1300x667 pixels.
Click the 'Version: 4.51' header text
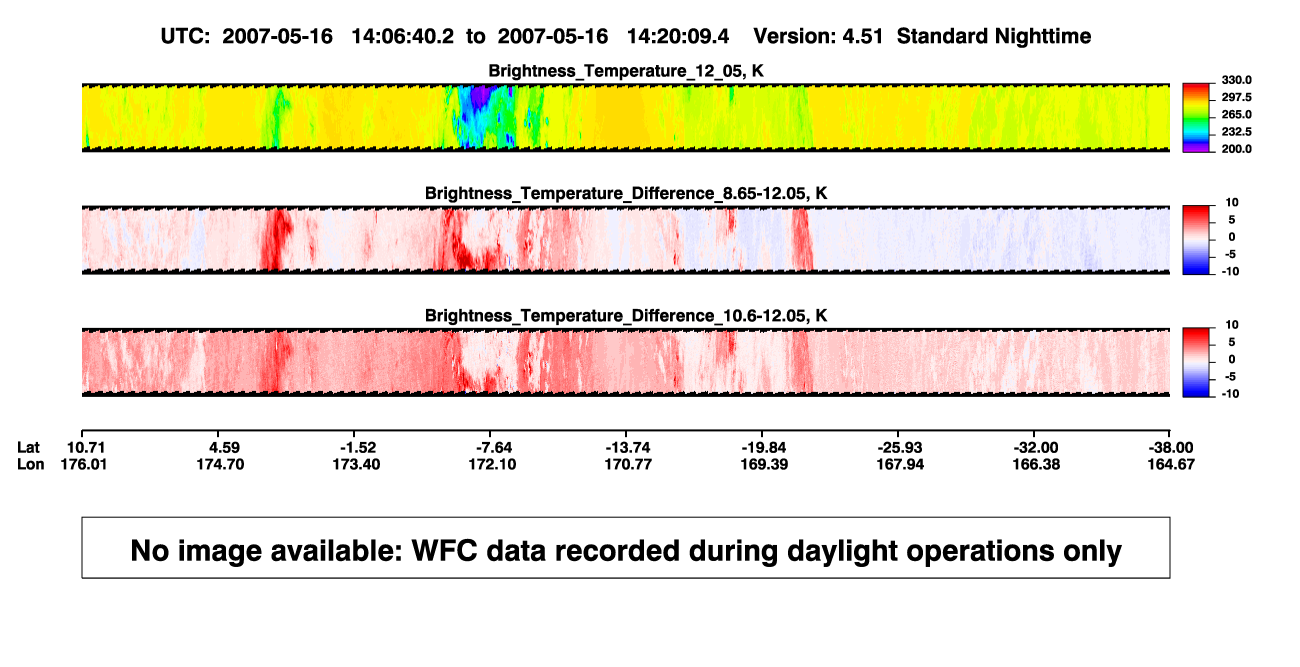pos(820,36)
